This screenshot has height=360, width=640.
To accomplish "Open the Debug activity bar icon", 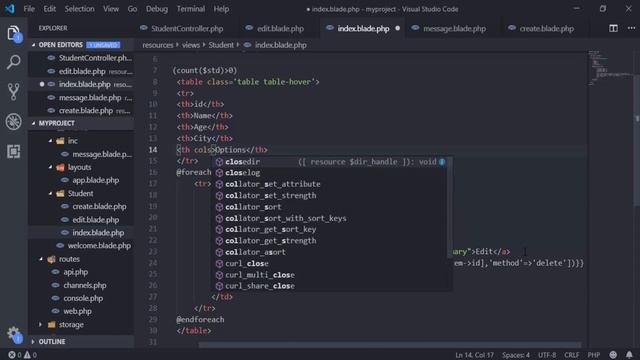I will click(13, 122).
